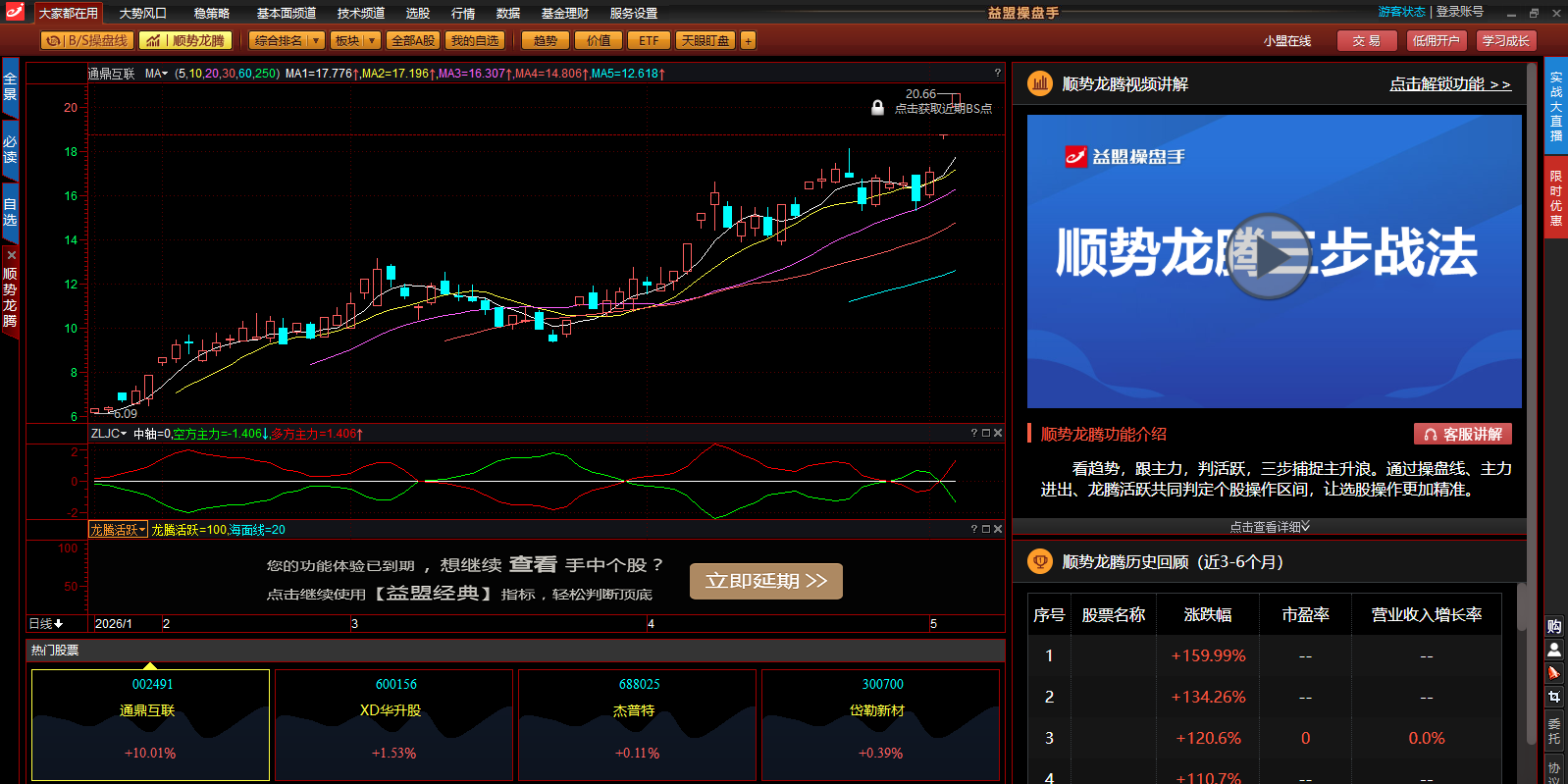
Task: Click the 趋势 toolbar button
Action: pyautogui.click(x=546, y=40)
